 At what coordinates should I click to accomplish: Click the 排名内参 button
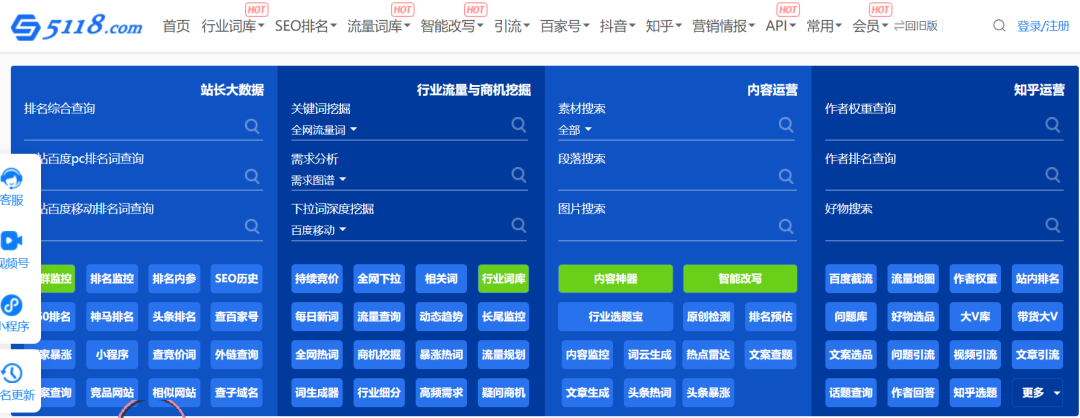point(174,279)
